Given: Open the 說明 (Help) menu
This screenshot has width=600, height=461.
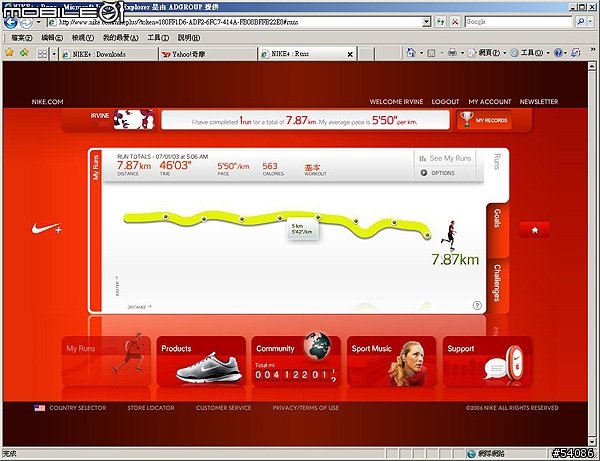Looking at the screenshot, I should 189,37.
